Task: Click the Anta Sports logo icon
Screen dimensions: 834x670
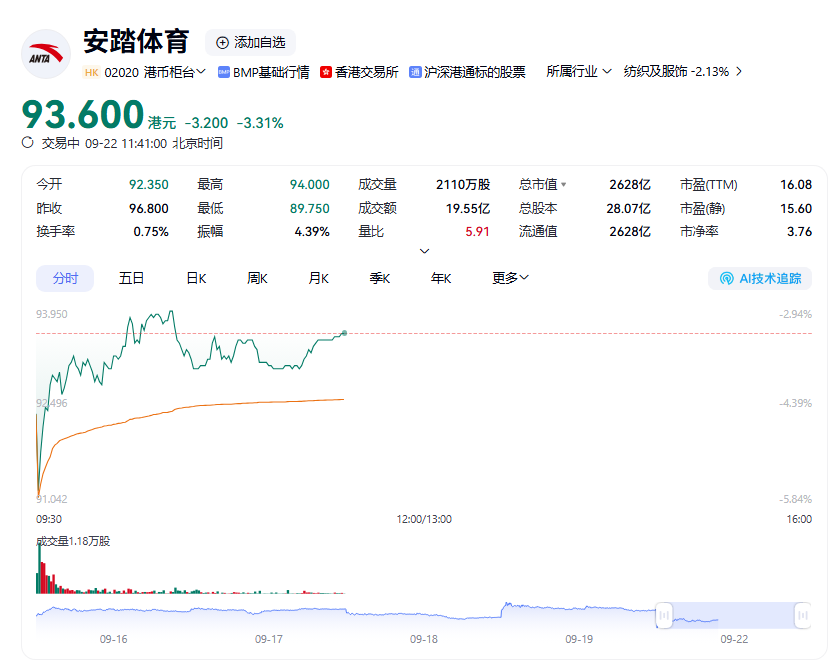Action: click(x=46, y=54)
